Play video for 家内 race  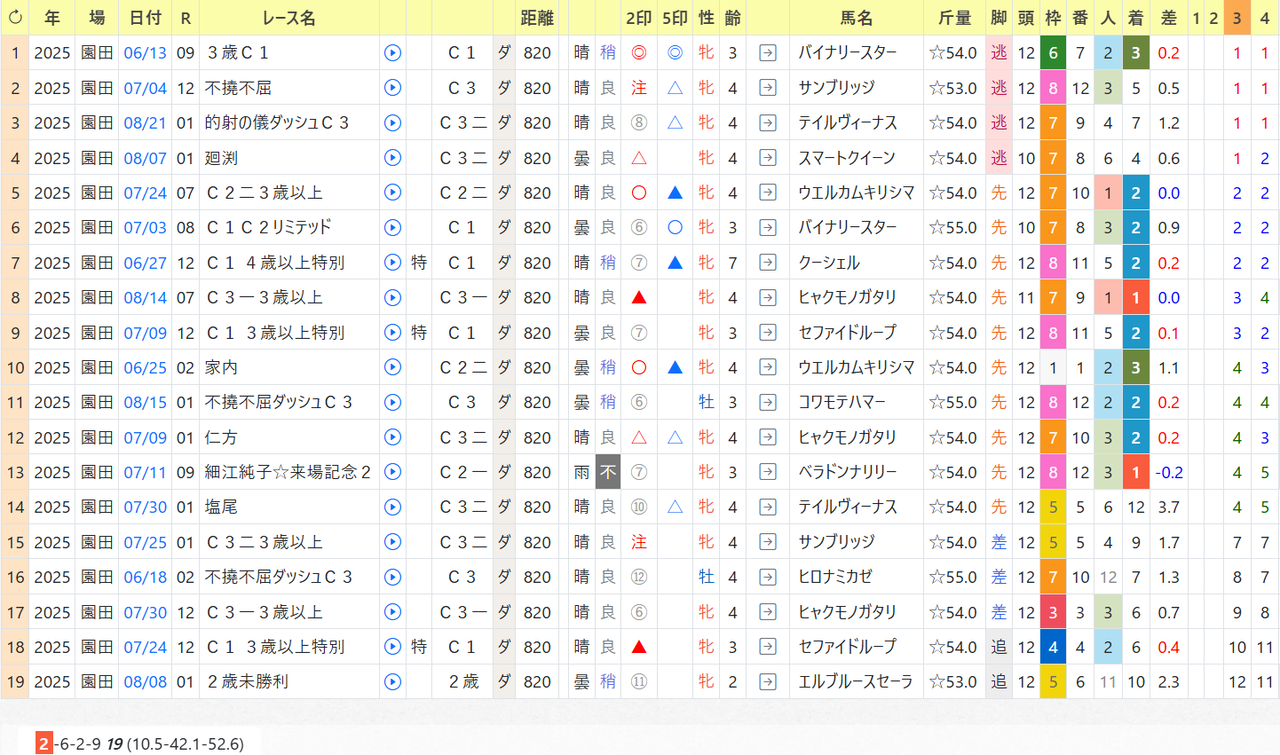(393, 367)
